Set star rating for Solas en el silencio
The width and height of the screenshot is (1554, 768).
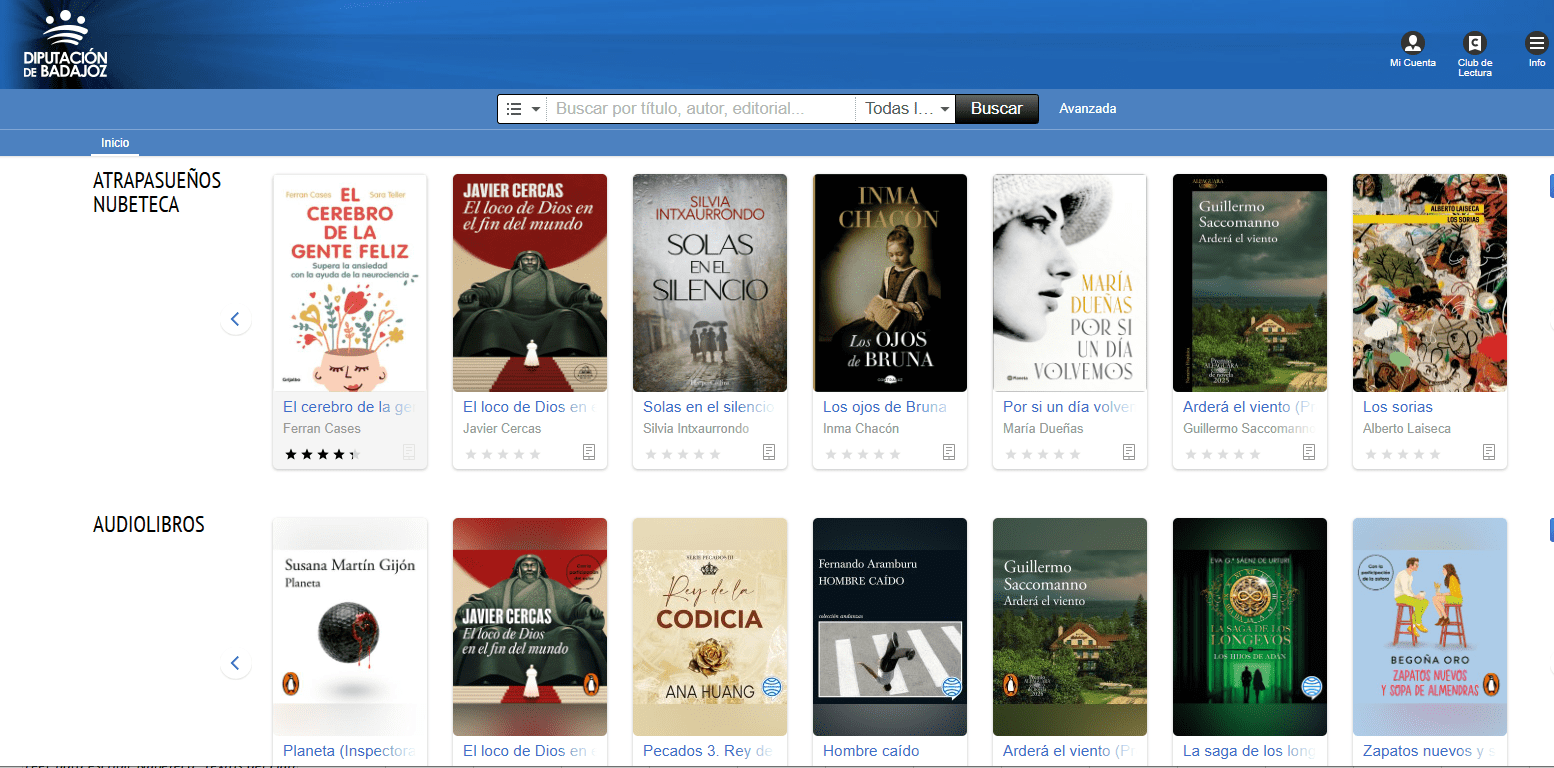[x=682, y=454]
